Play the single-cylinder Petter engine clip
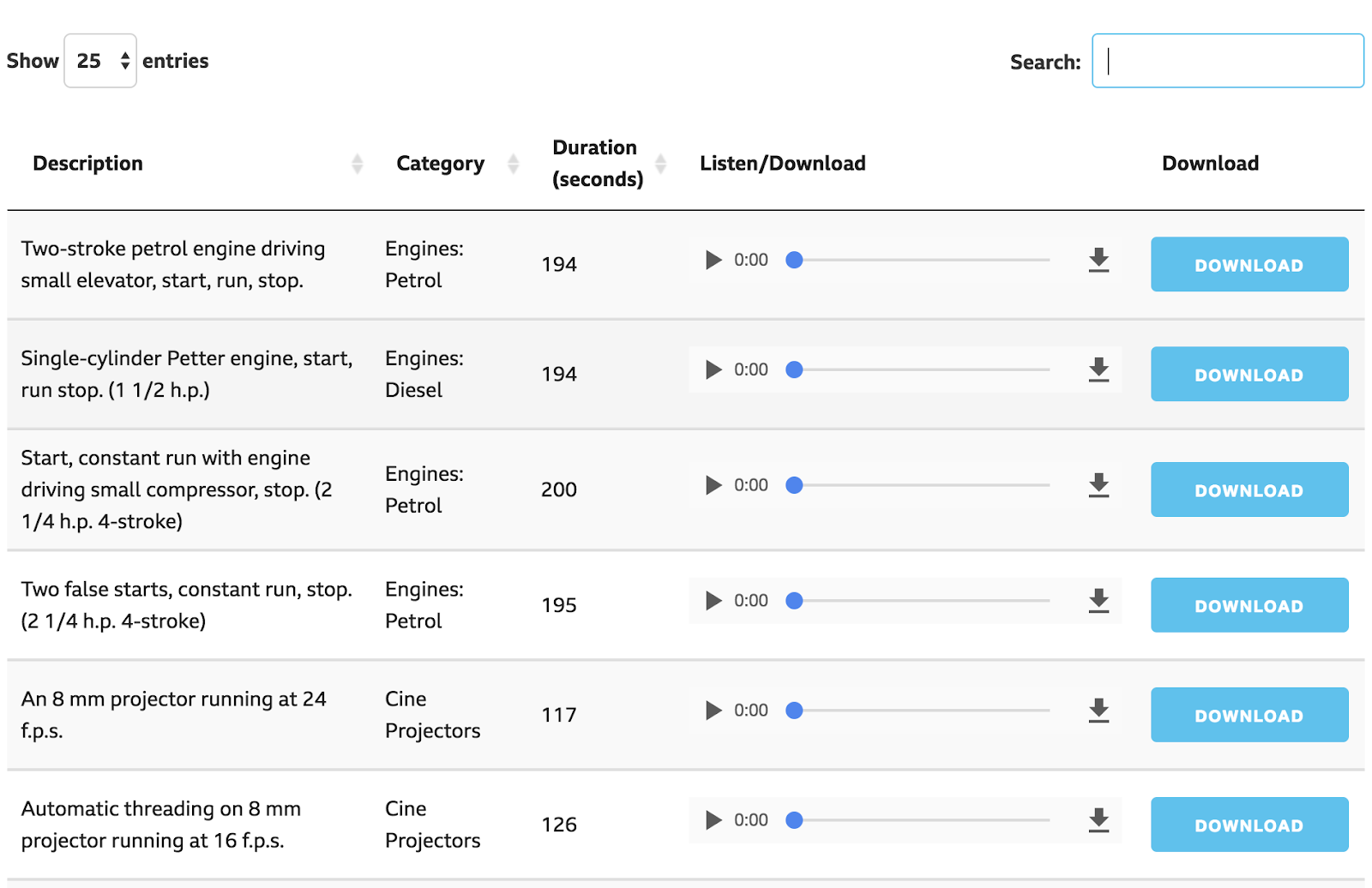 [713, 370]
